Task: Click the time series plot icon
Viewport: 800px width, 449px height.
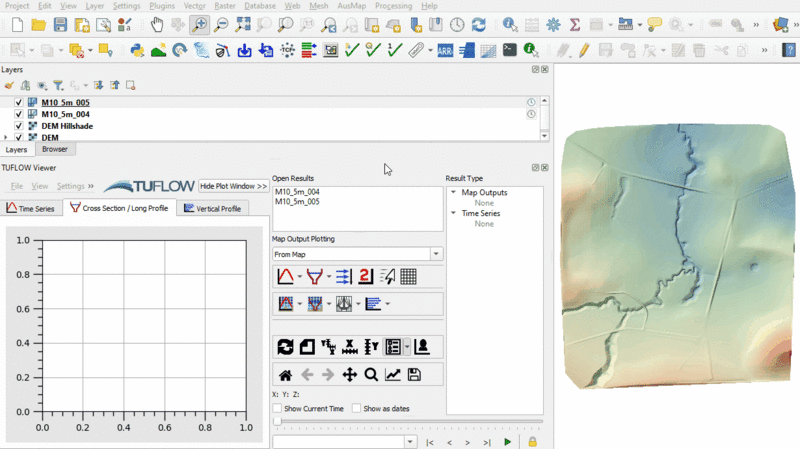Action: point(285,277)
